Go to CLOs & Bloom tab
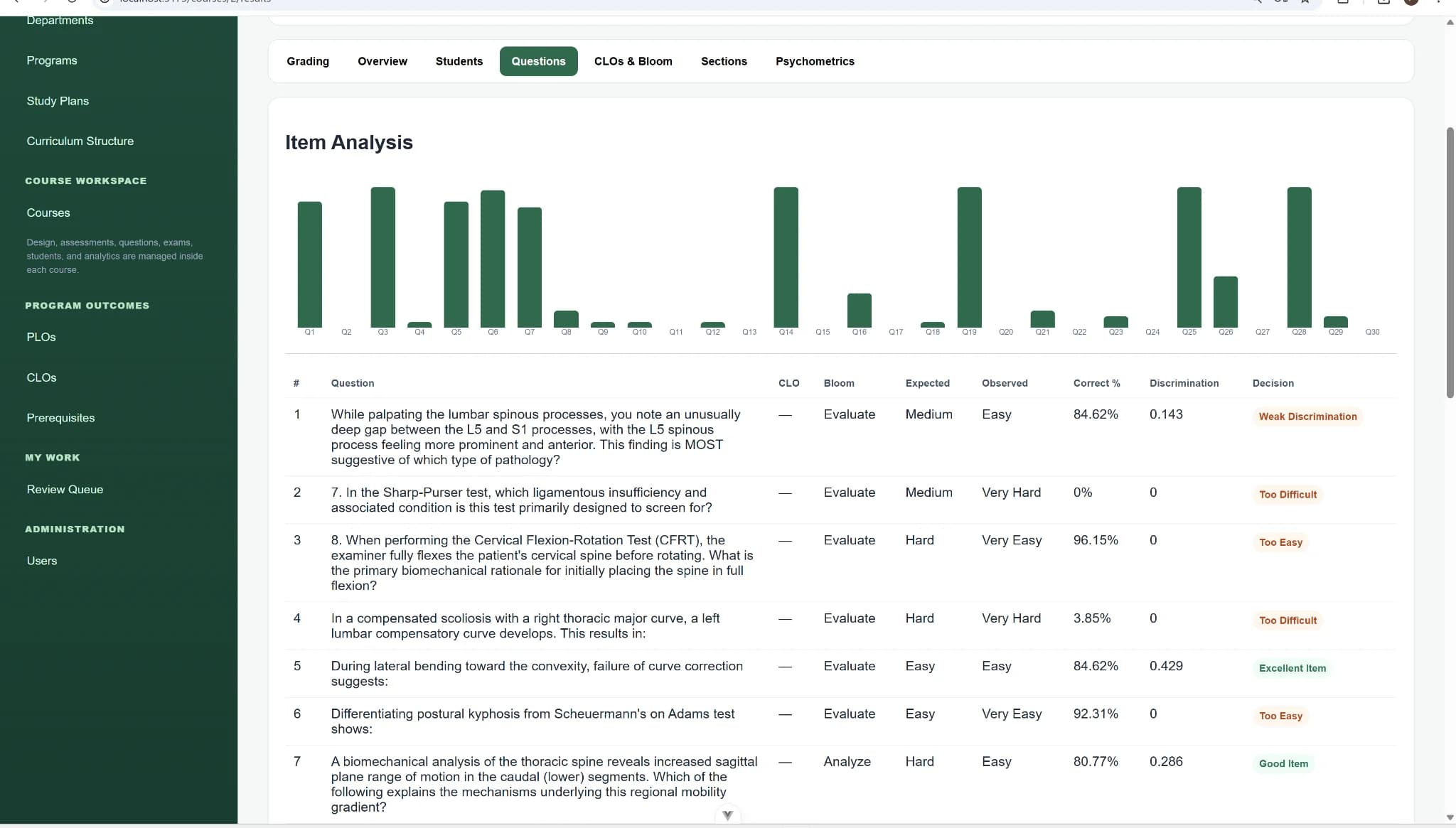Image resolution: width=1456 pixels, height=828 pixels. click(x=633, y=61)
